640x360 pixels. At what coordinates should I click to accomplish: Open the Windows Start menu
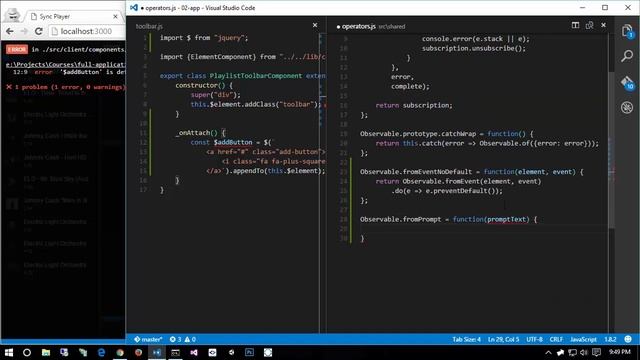click(x=9, y=352)
